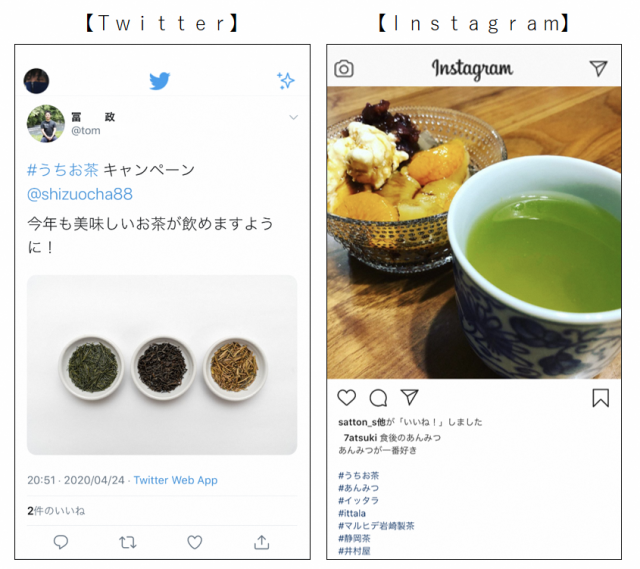Expand the tweet options chevron
The width and height of the screenshot is (640, 569).
point(293,118)
